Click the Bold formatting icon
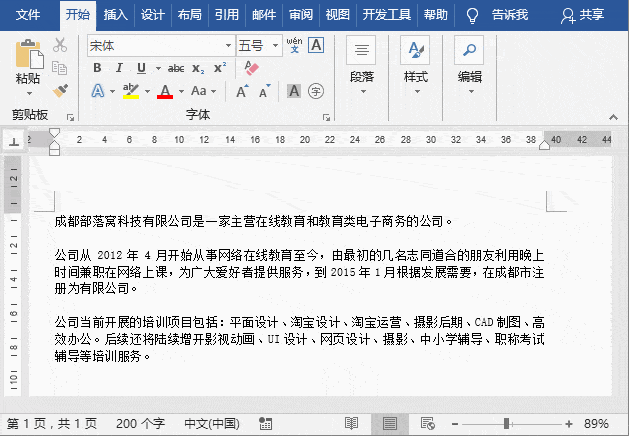 tap(97, 68)
